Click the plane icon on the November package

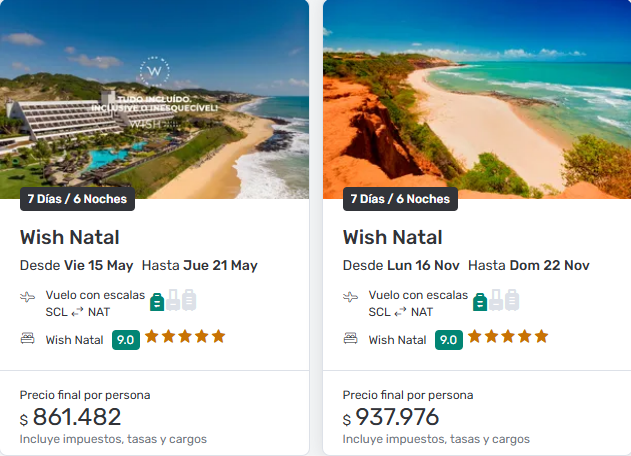click(x=351, y=297)
